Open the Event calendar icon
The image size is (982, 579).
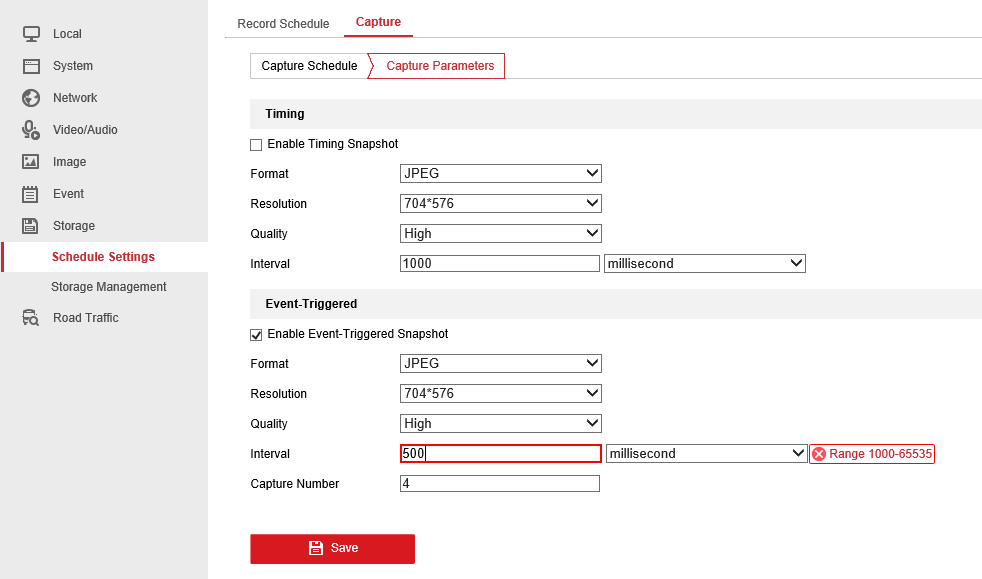point(31,194)
